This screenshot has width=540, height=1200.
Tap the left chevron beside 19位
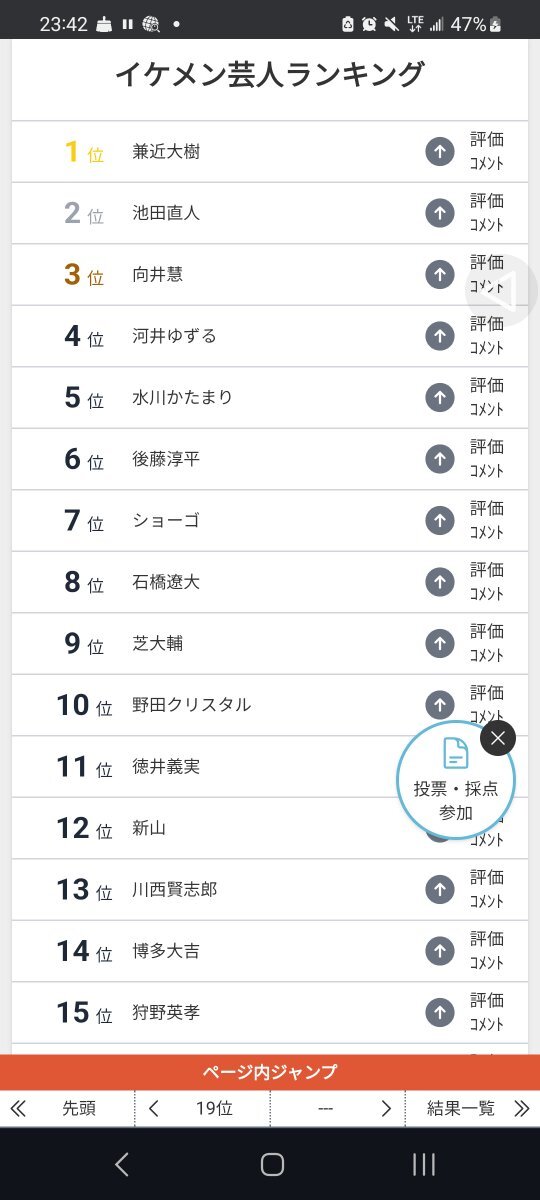[x=154, y=1108]
